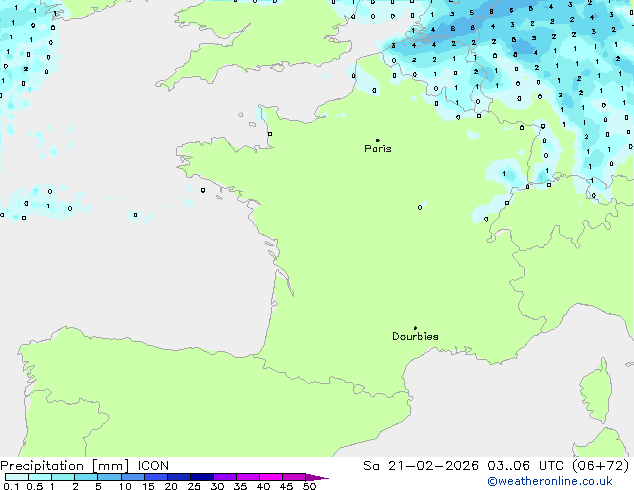634x490 pixels.
Task: Pick the palest legend swatch between 0.1 and 0.5
Action: tap(17, 477)
